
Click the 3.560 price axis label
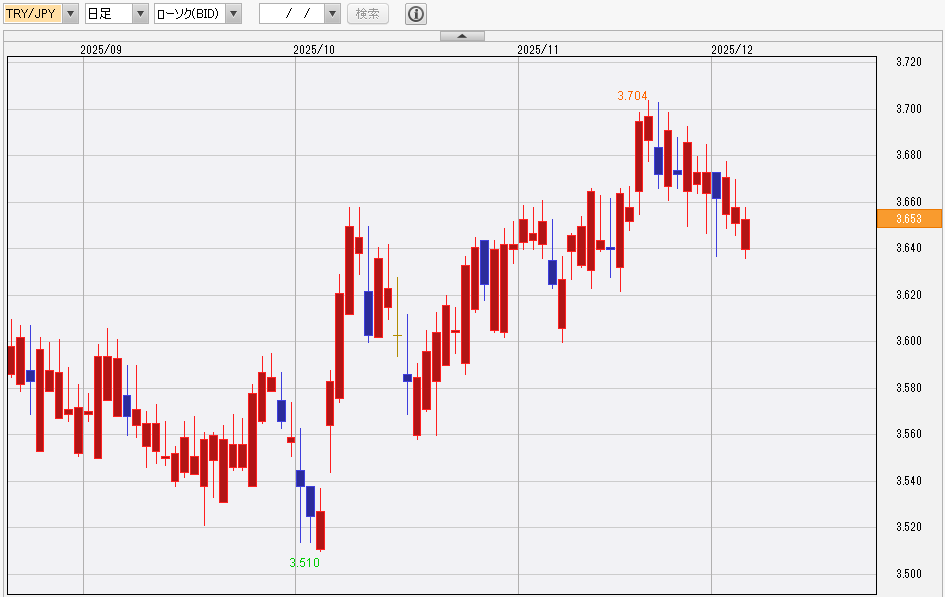coord(909,434)
